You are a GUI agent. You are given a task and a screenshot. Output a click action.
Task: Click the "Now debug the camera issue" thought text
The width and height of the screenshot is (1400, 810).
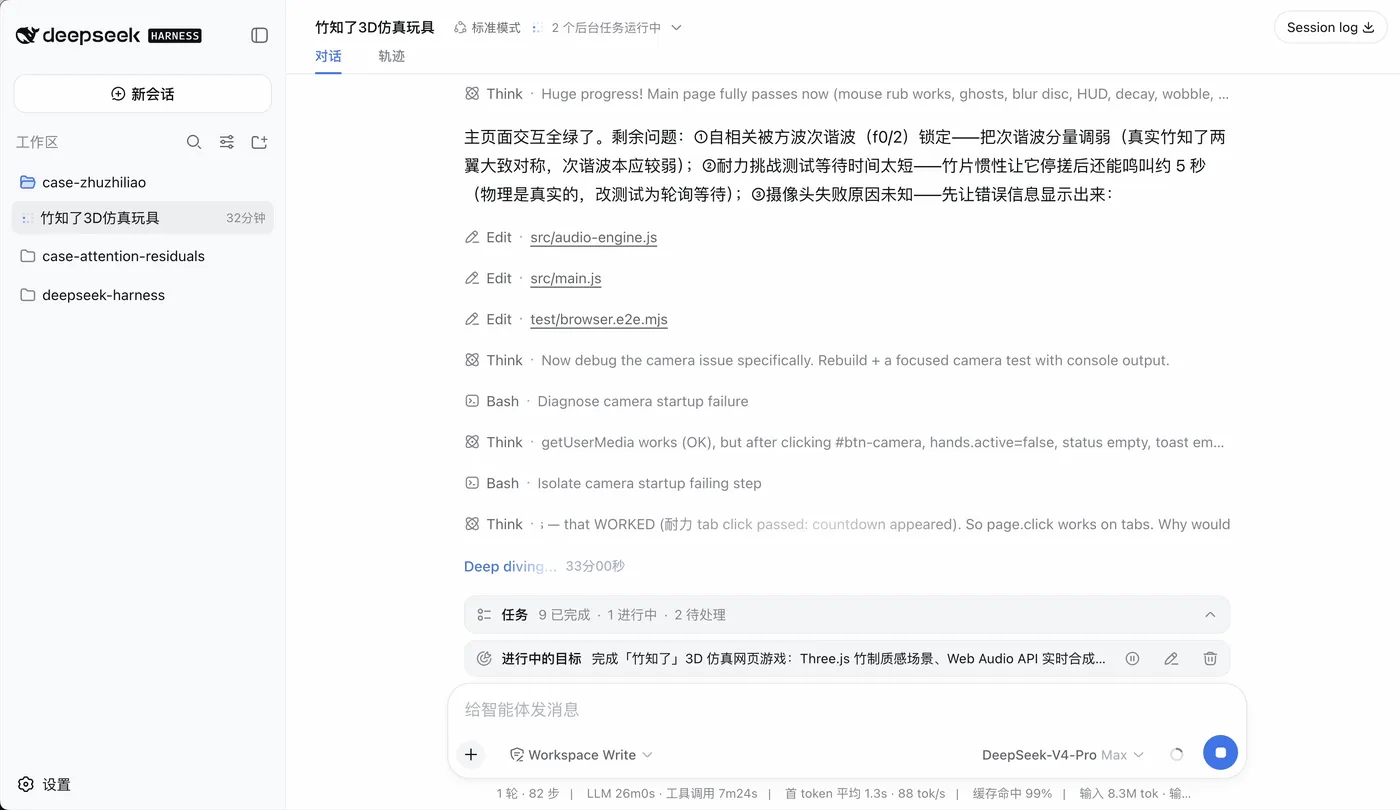click(x=855, y=360)
